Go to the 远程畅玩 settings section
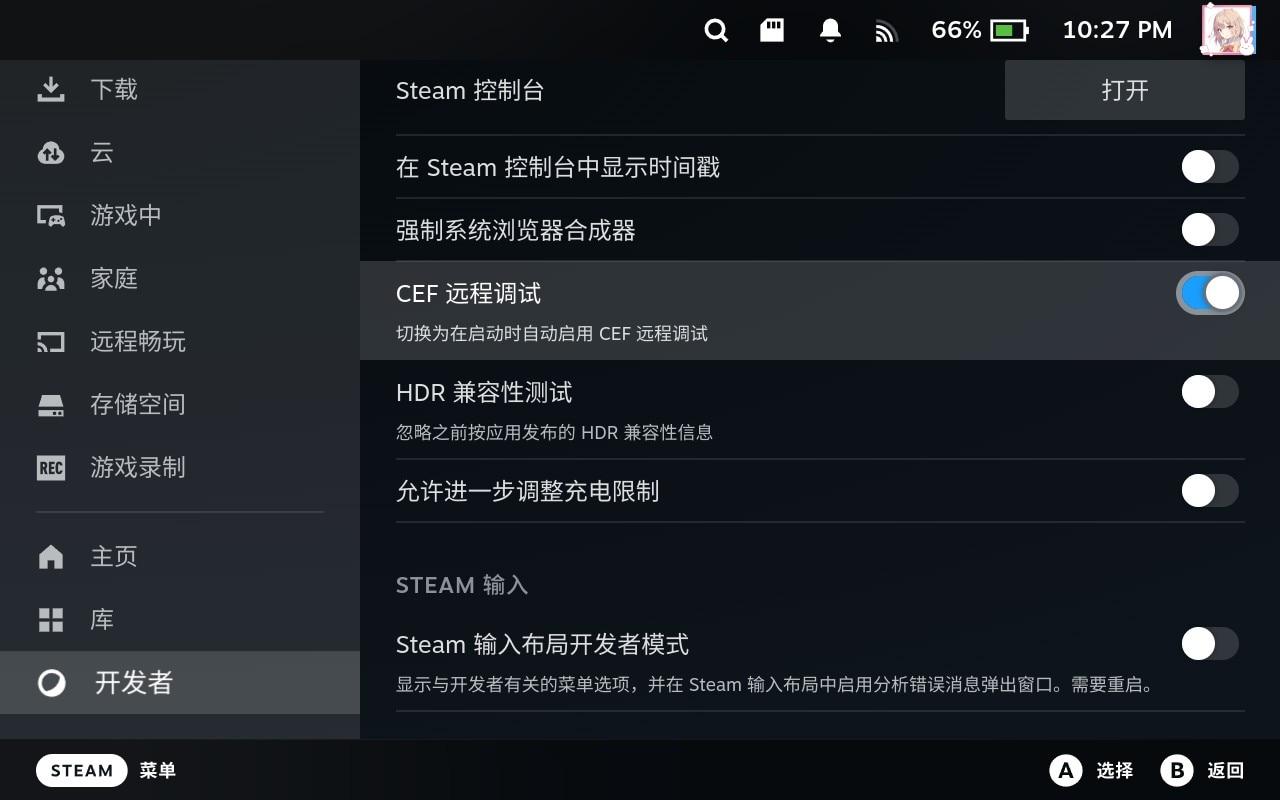Viewport: 1280px width, 800px height. (x=138, y=342)
